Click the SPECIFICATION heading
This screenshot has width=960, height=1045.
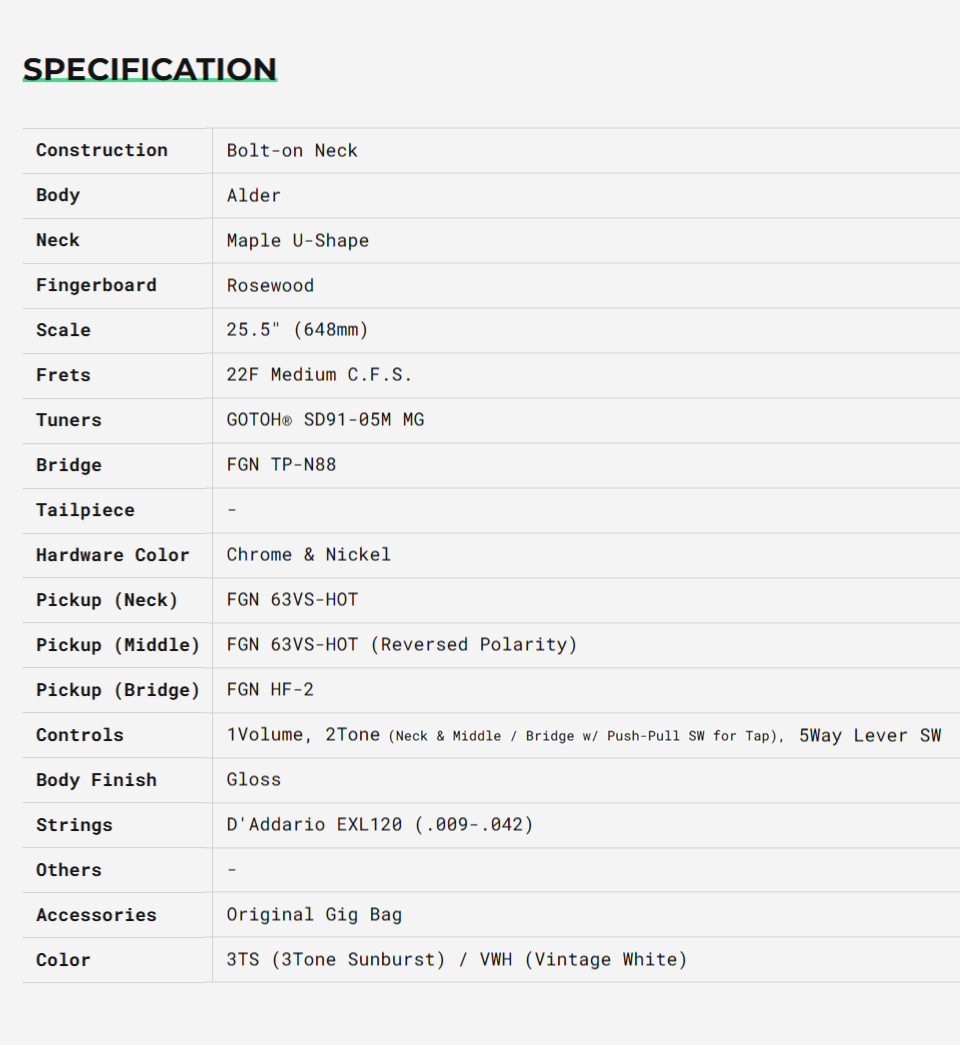point(150,69)
